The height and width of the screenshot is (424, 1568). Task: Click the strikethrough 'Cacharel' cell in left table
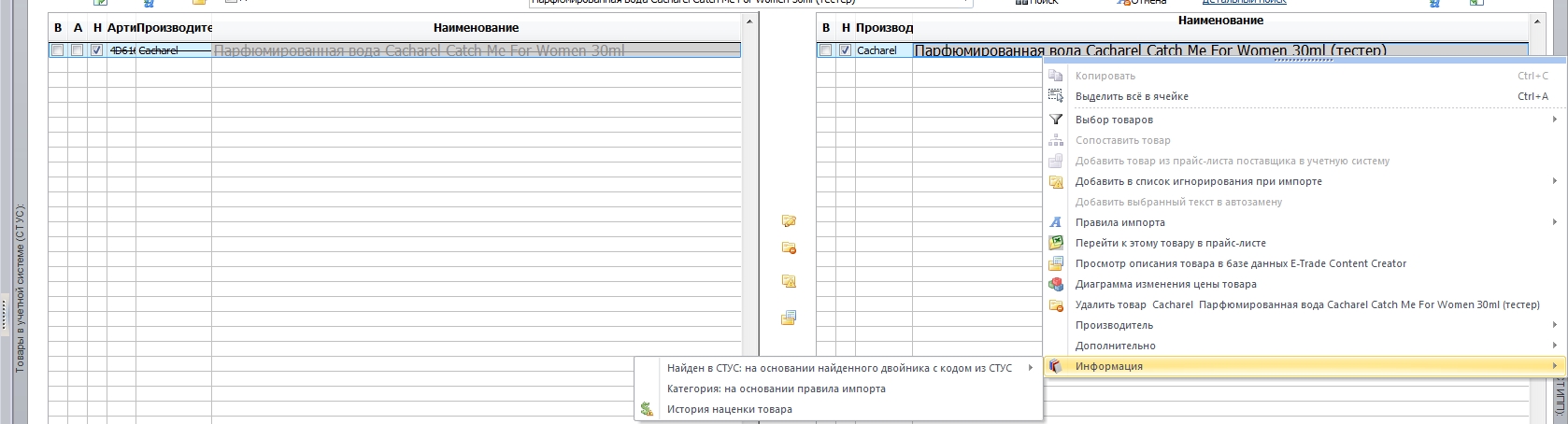coord(174,50)
